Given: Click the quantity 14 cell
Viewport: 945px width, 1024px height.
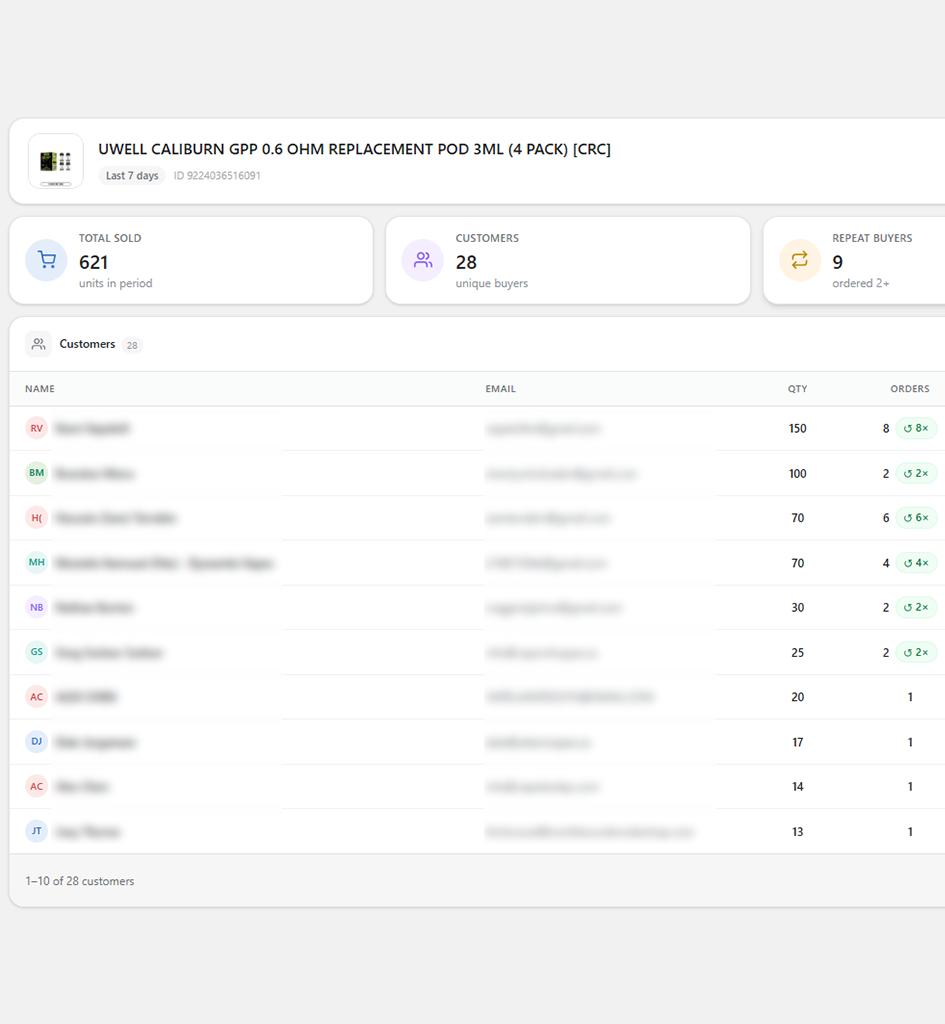Looking at the screenshot, I should (797, 786).
